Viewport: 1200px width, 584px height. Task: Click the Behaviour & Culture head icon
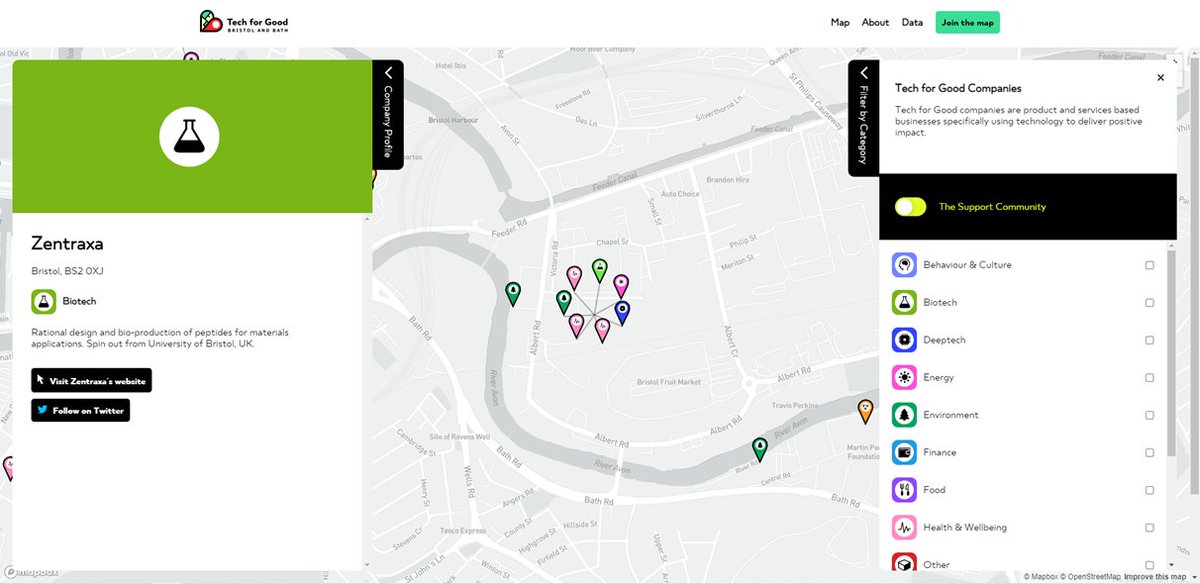903,264
